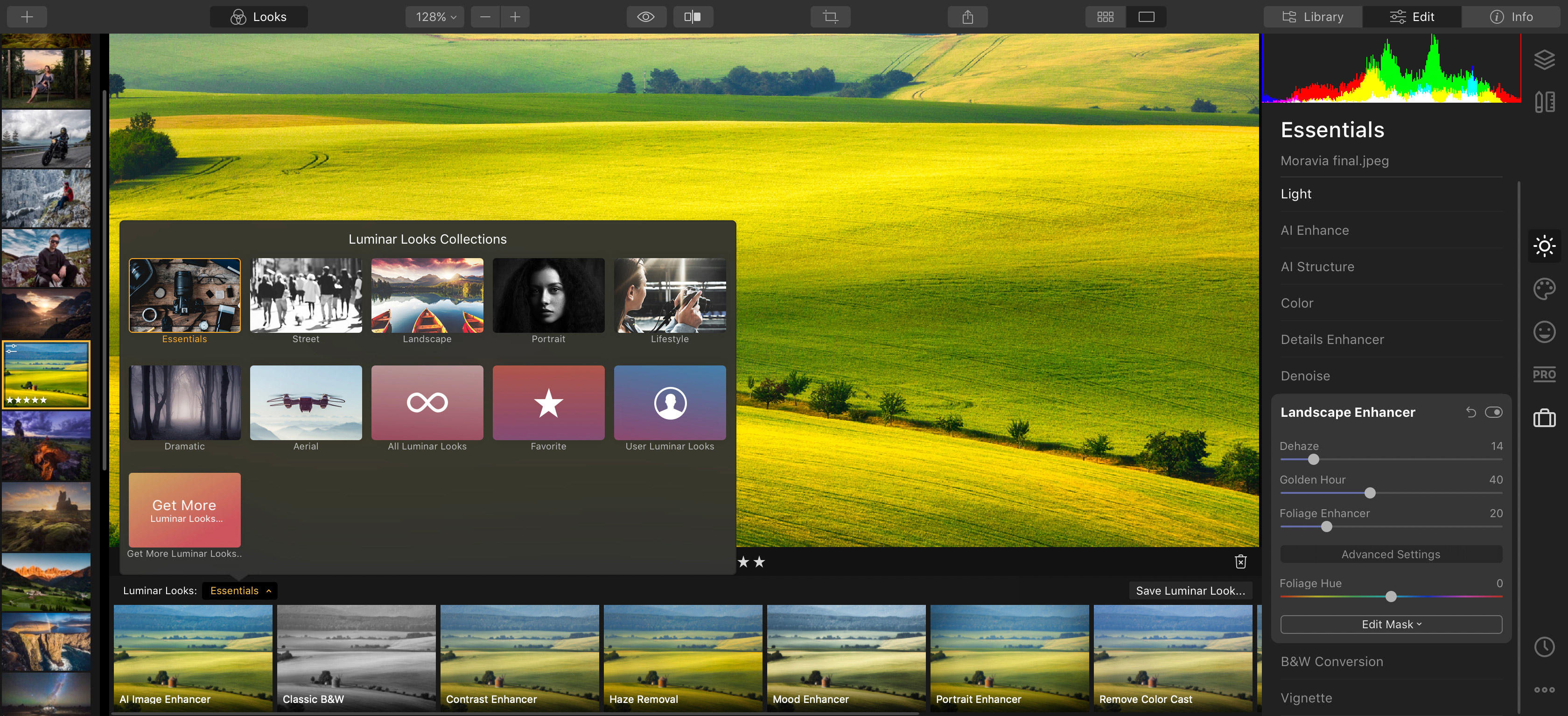Toggle before/after compare view
Image resolution: width=1568 pixels, height=716 pixels.
click(x=693, y=17)
